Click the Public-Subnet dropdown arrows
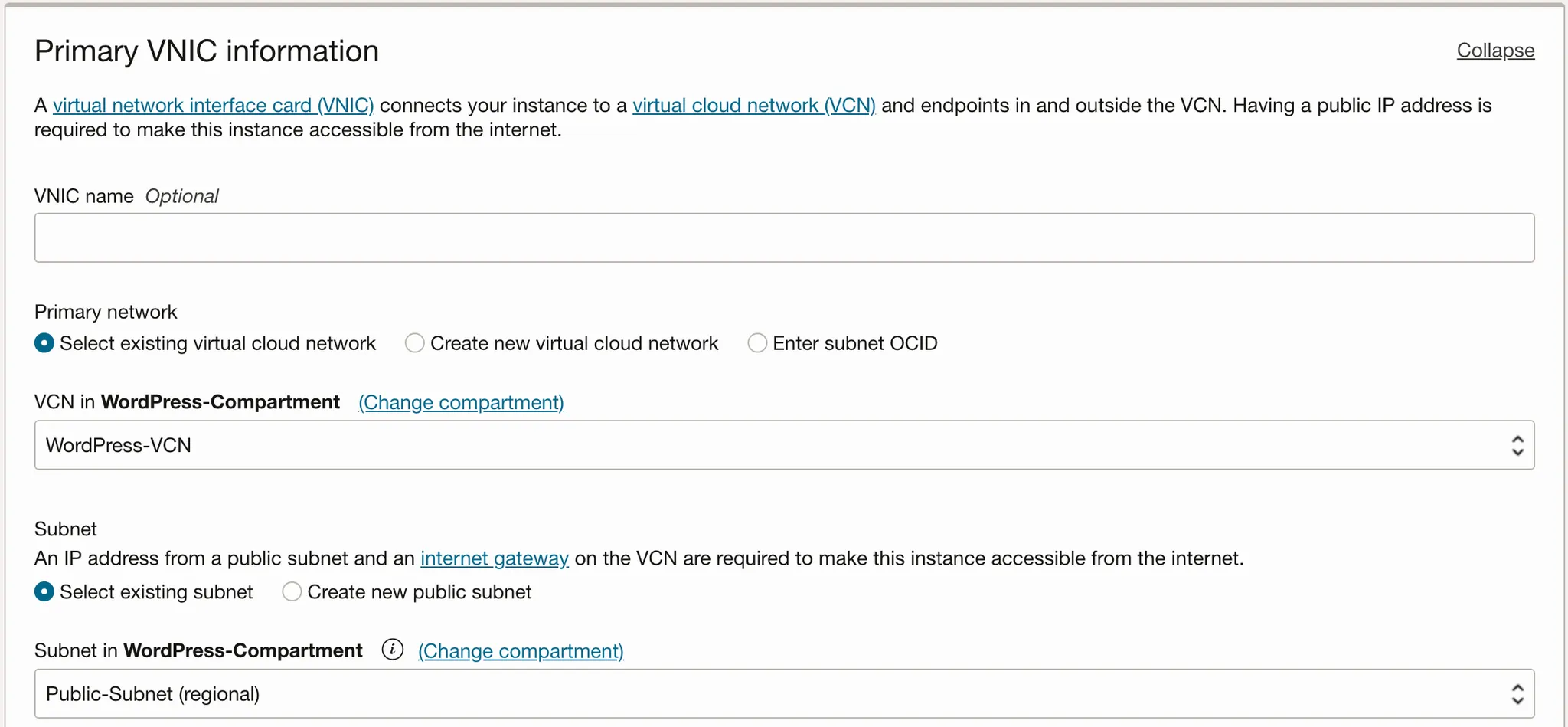This screenshot has width=1568, height=727. tap(1517, 694)
